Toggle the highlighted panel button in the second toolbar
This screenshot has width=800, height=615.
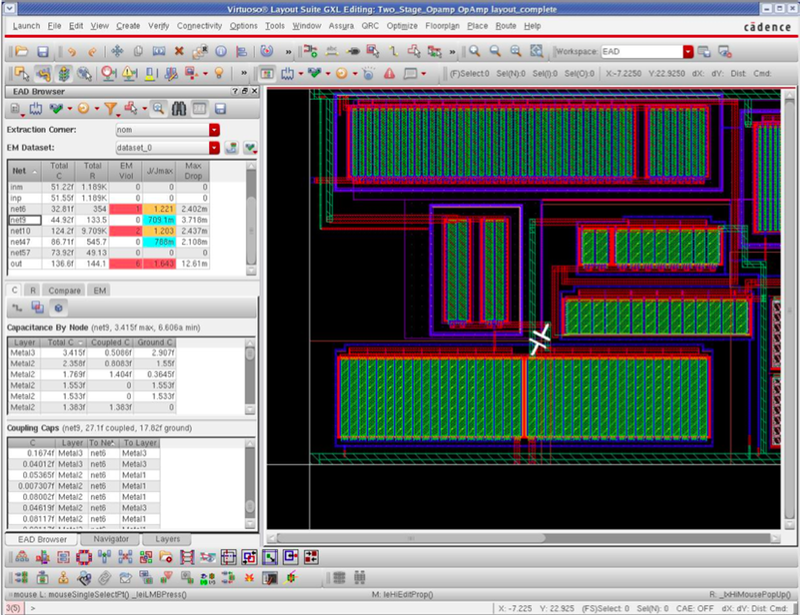(x=266, y=73)
